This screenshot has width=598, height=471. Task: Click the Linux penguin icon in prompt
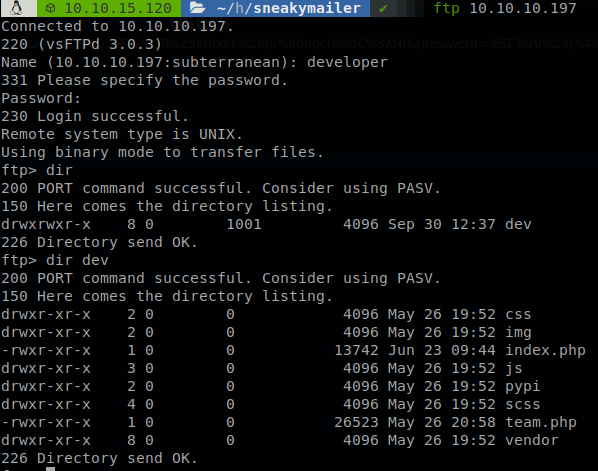[16, 8]
